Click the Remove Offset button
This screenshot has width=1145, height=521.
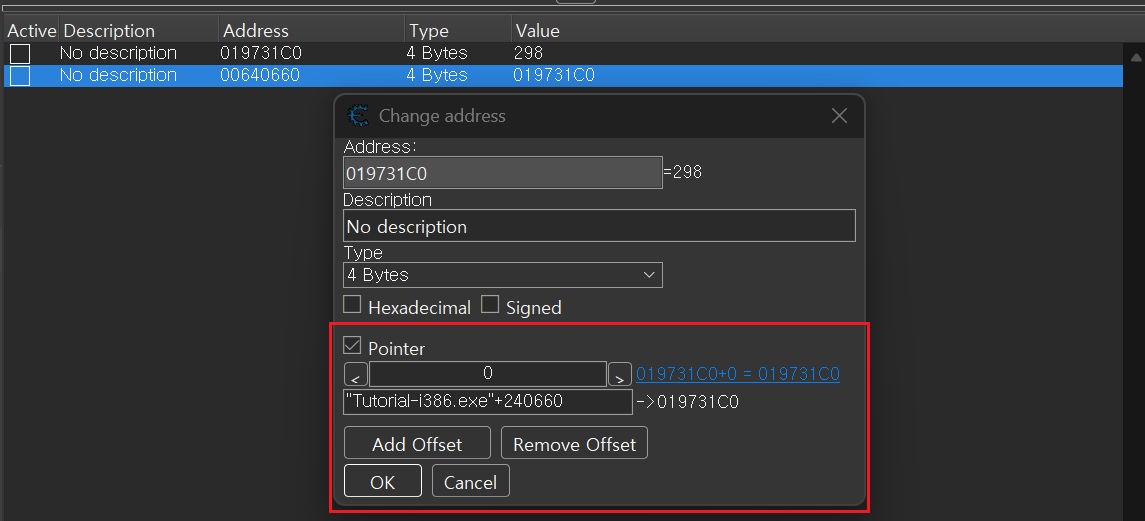point(574,444)
